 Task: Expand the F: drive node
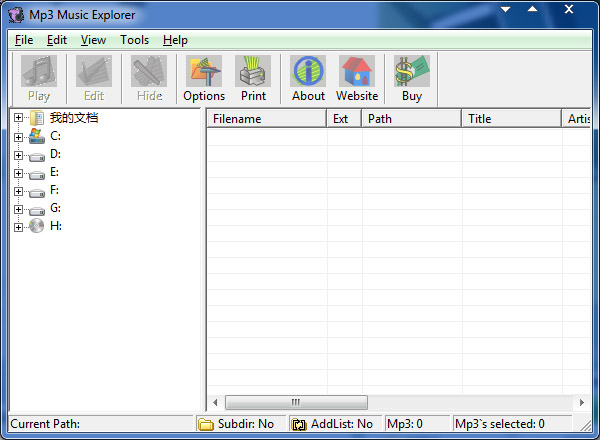pyautogui.click(x=18, y=191)
